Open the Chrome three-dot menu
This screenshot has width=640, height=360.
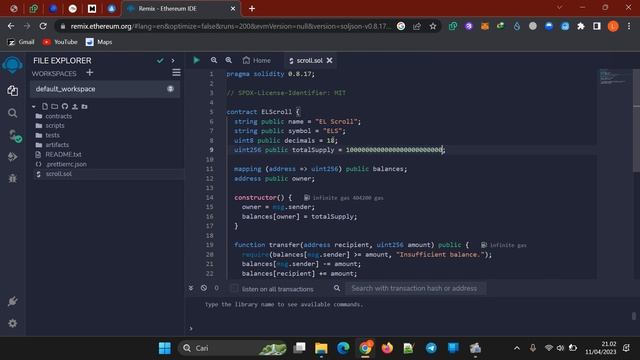(629, 26)
